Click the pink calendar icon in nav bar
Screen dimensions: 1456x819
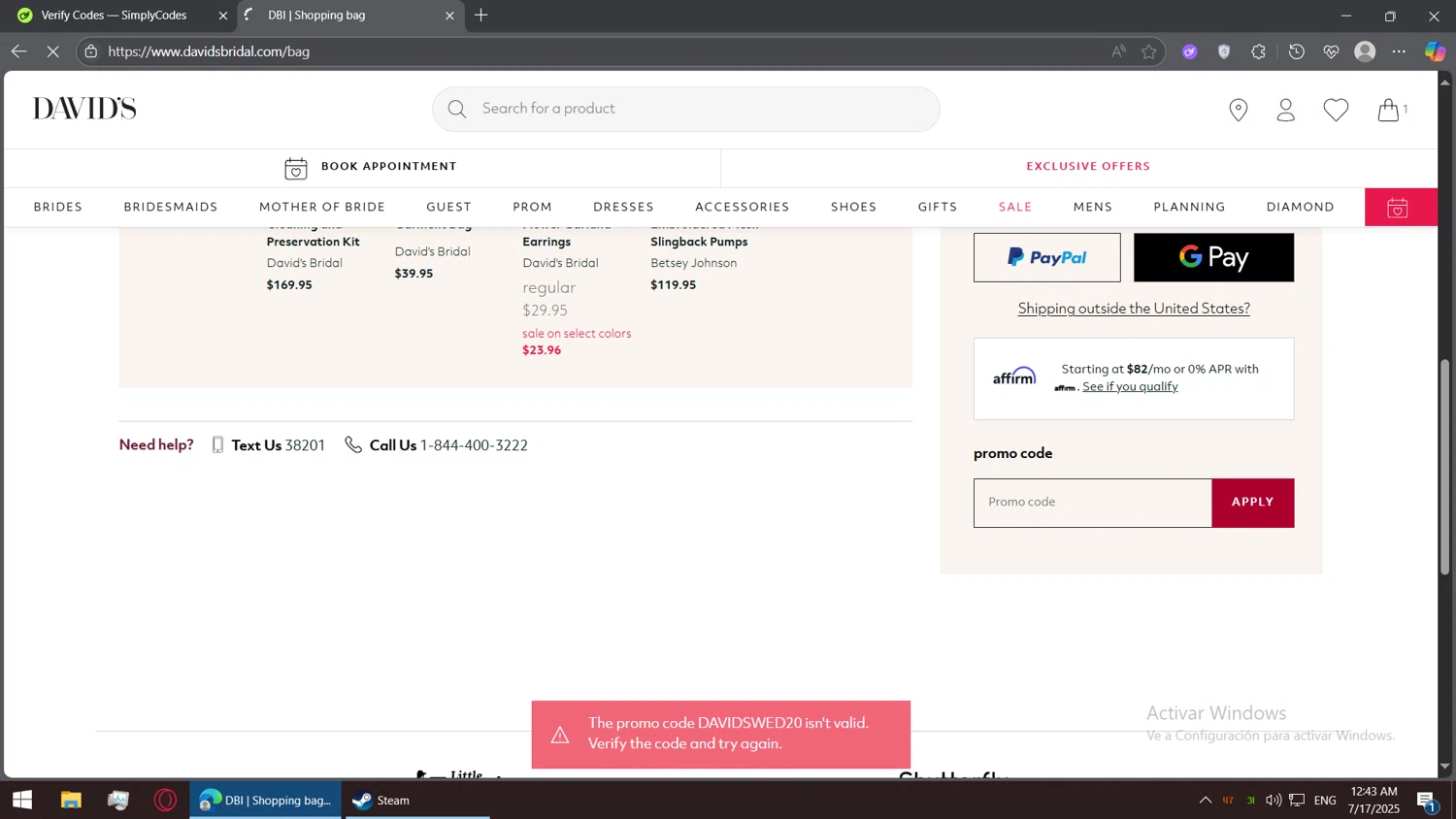(x=1398, y=208)
